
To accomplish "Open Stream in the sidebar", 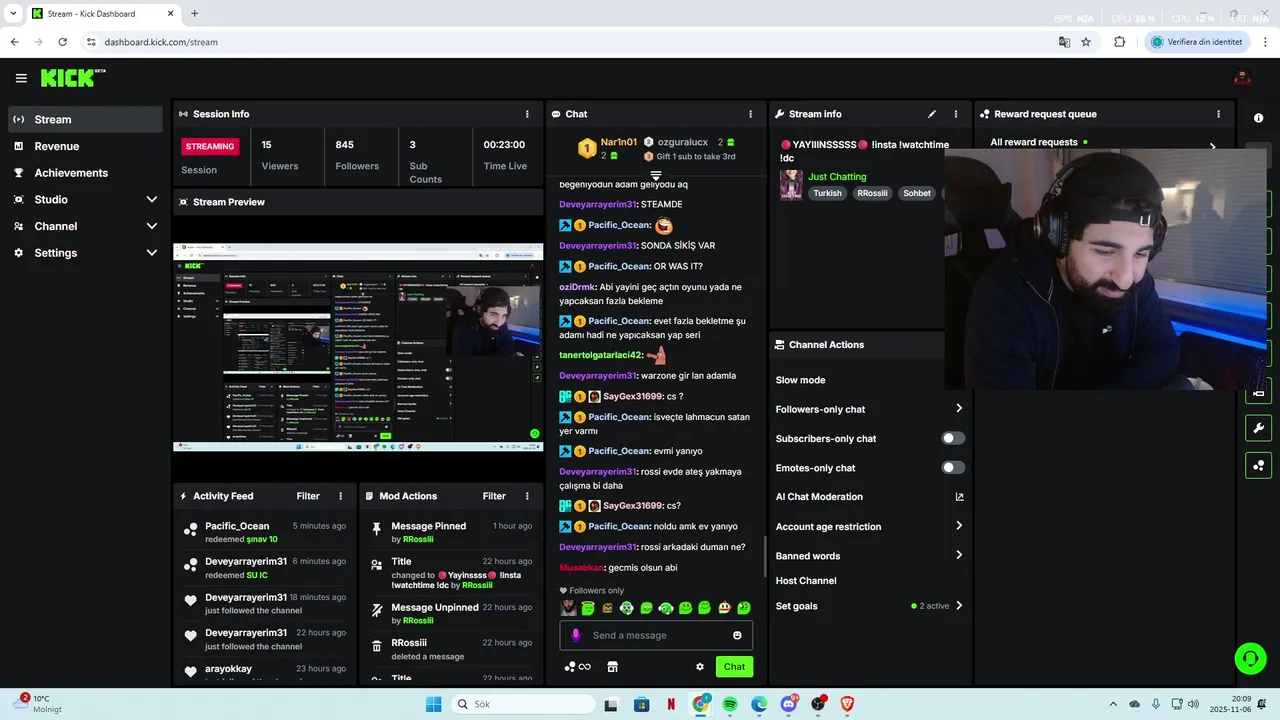I will (x=85, y=119).
